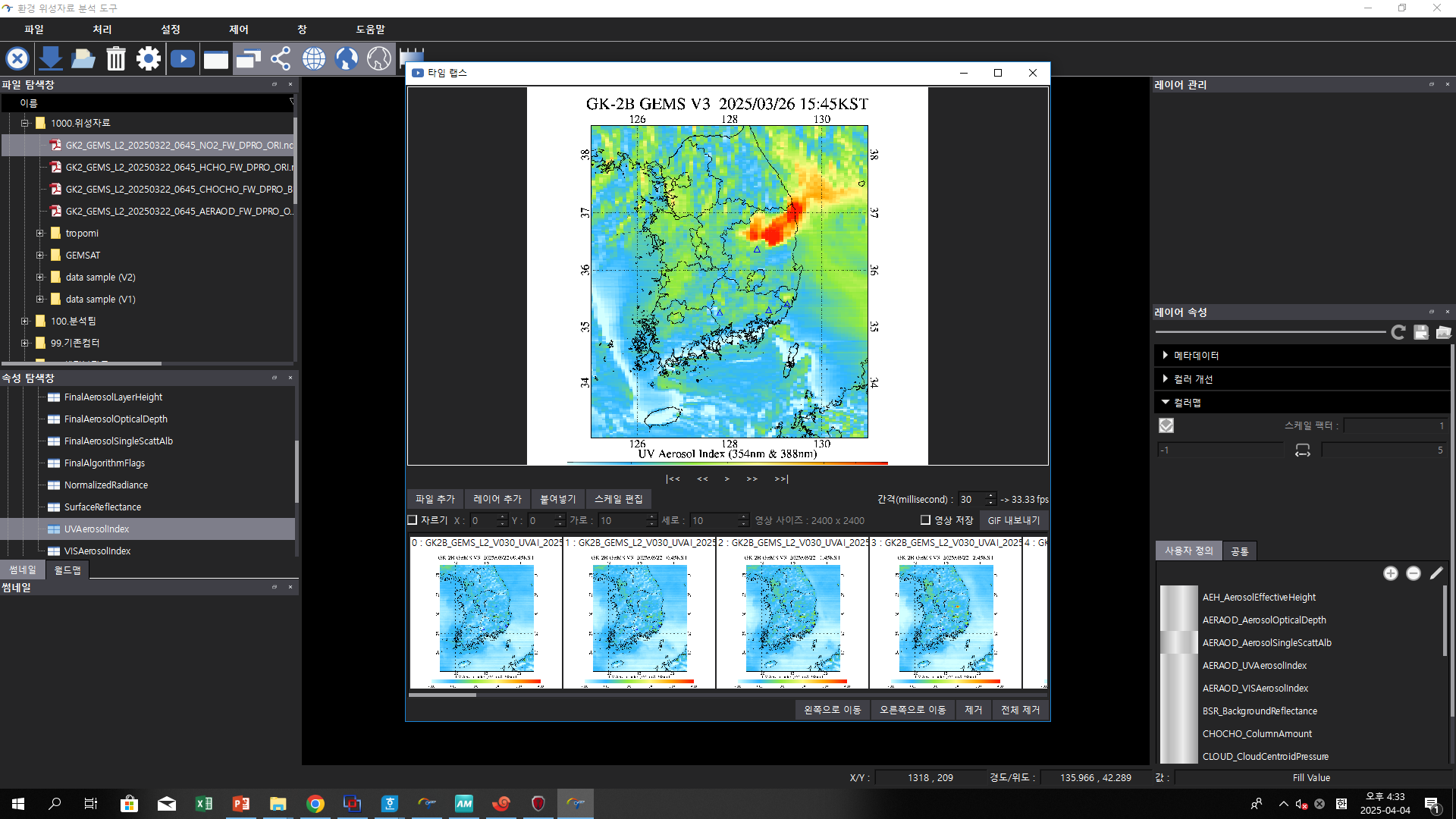Image resolution: width=1456 pixels, height=819 pixels.
Task: Click the wireframe globe toolbar icon
Action: tap(313, 58)
